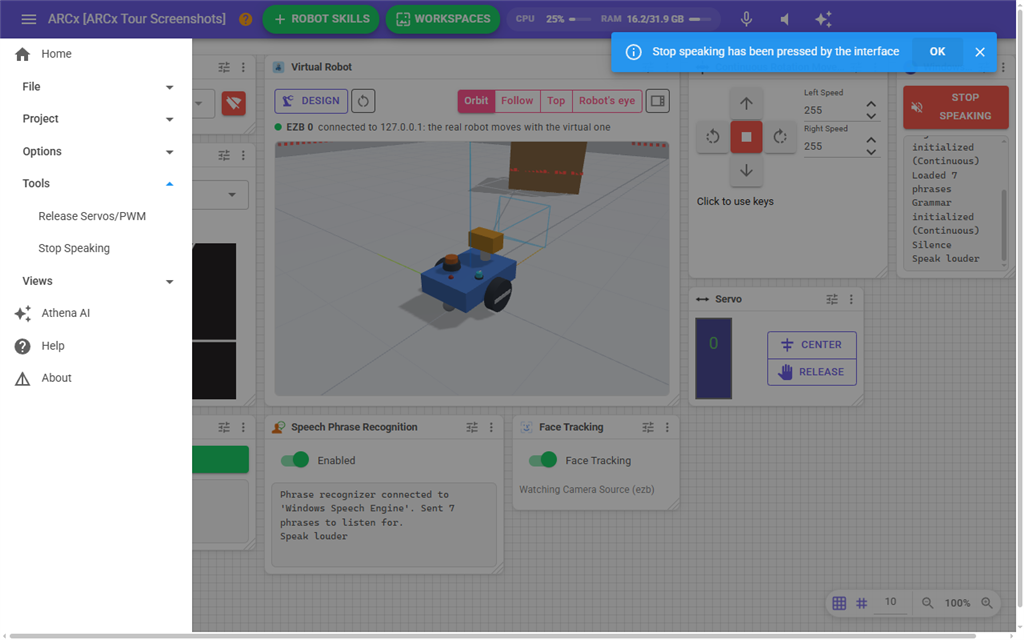Rotate the robot left

712,137
